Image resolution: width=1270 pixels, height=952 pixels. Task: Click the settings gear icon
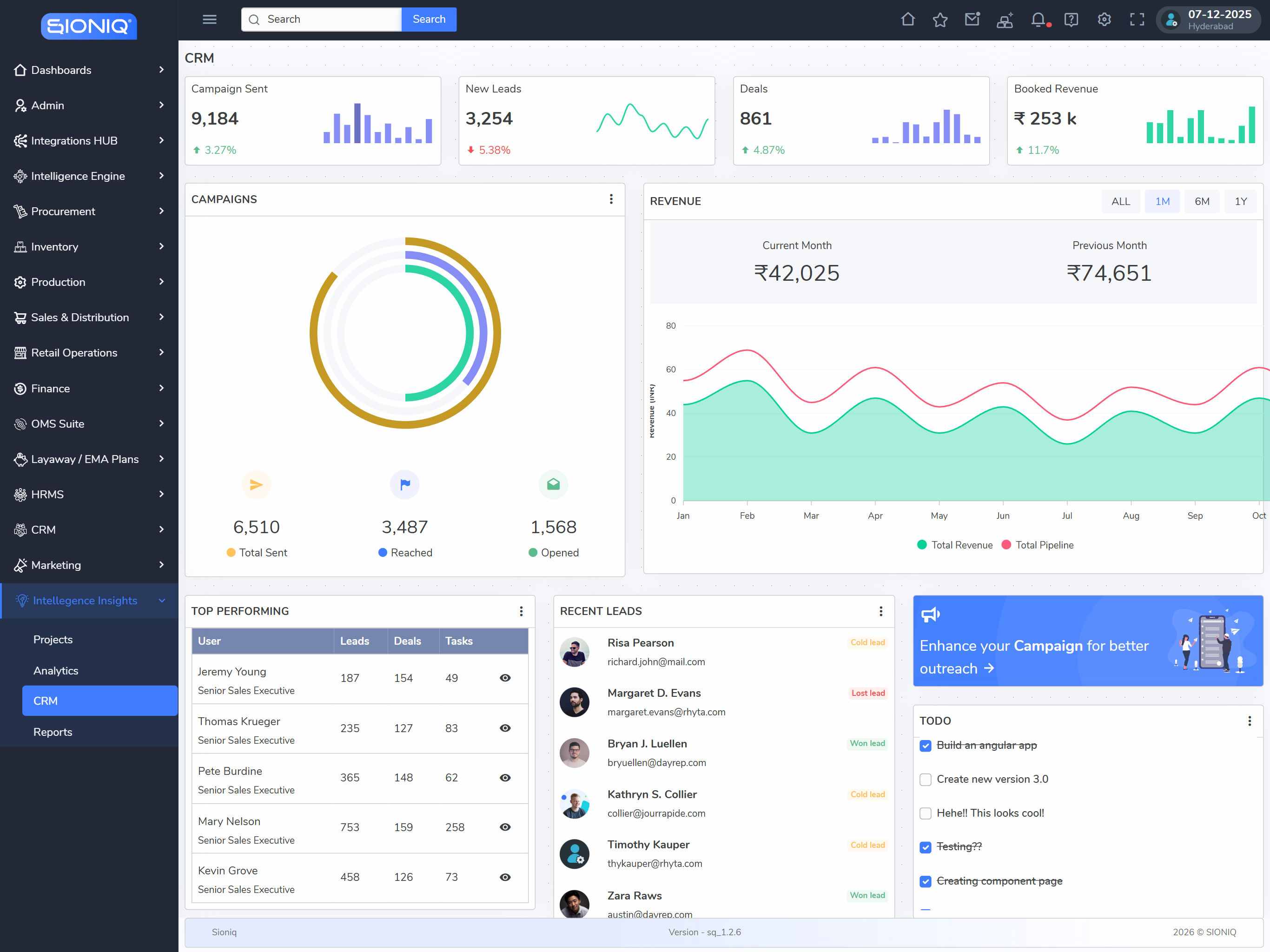(x=1104, y=20)
